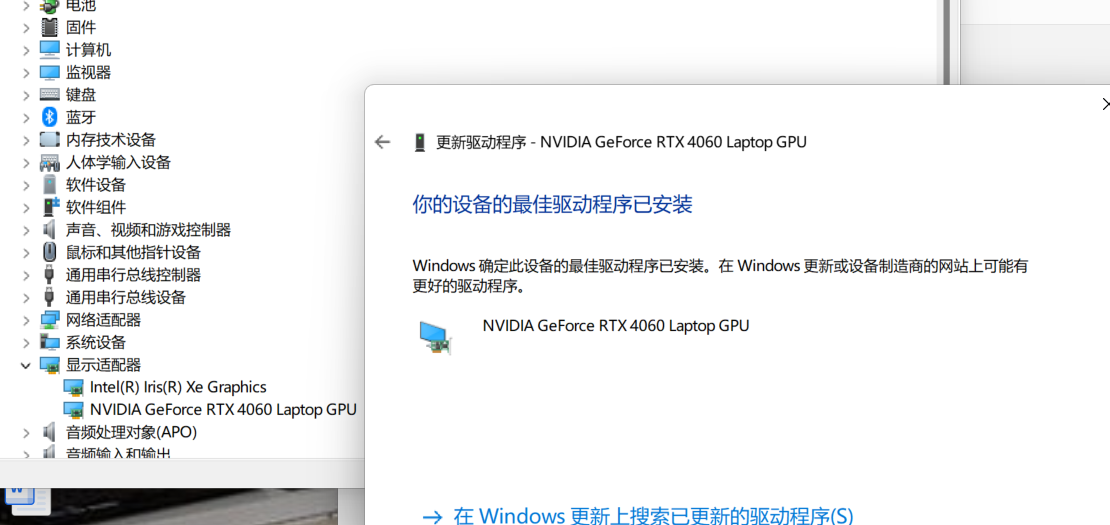1110x525 pixels.
Task: Collapse the 显示适配器 display adapters node
Action: pyautogui.click(x=26, y=365)
